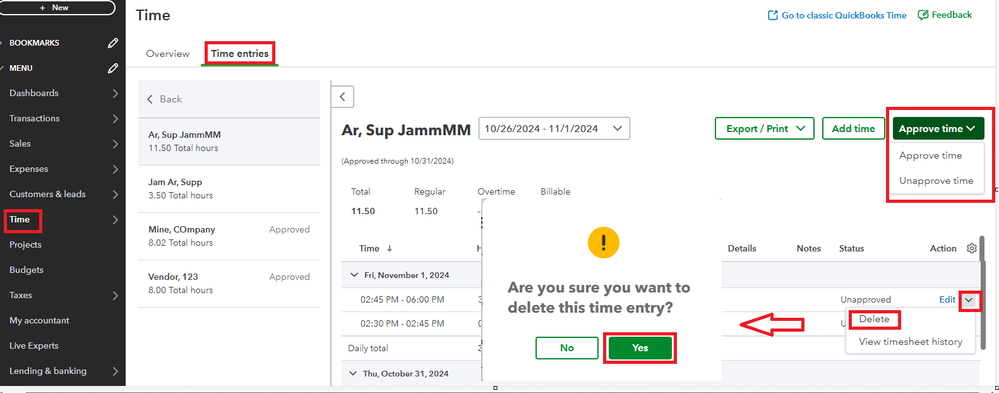This screenshot has height=393, width=999.
Task: Collapse the Fri, November 1, 2024 group
Action: [x=355, y=276]
